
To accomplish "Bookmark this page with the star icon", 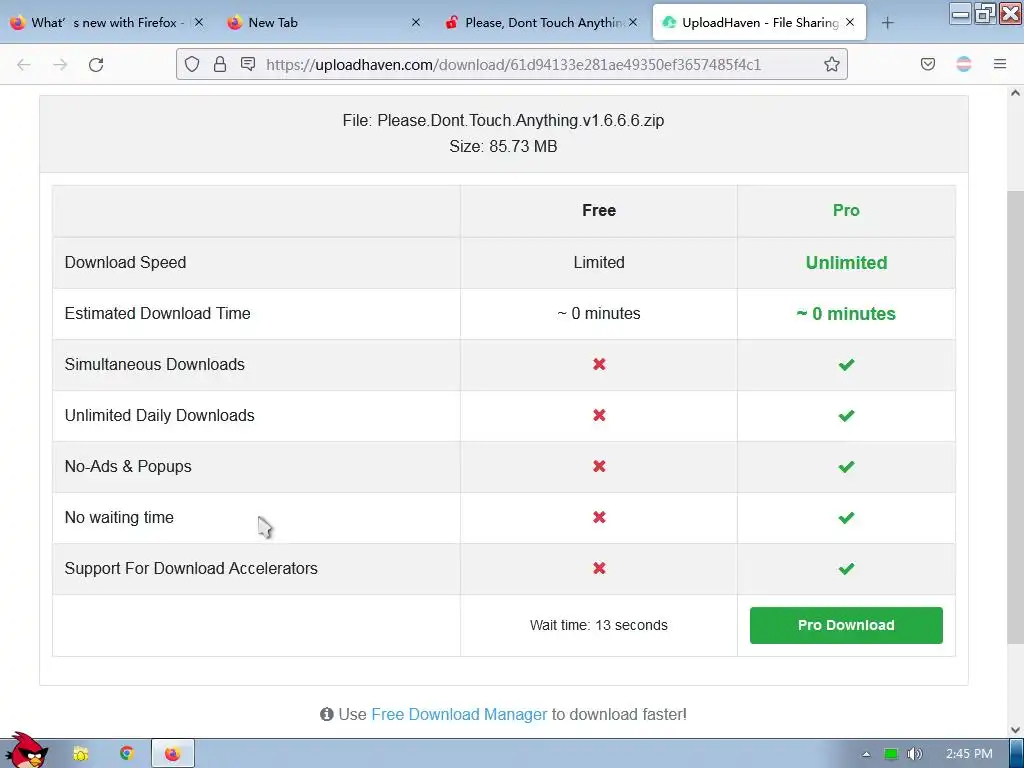I will click(831, 64).
